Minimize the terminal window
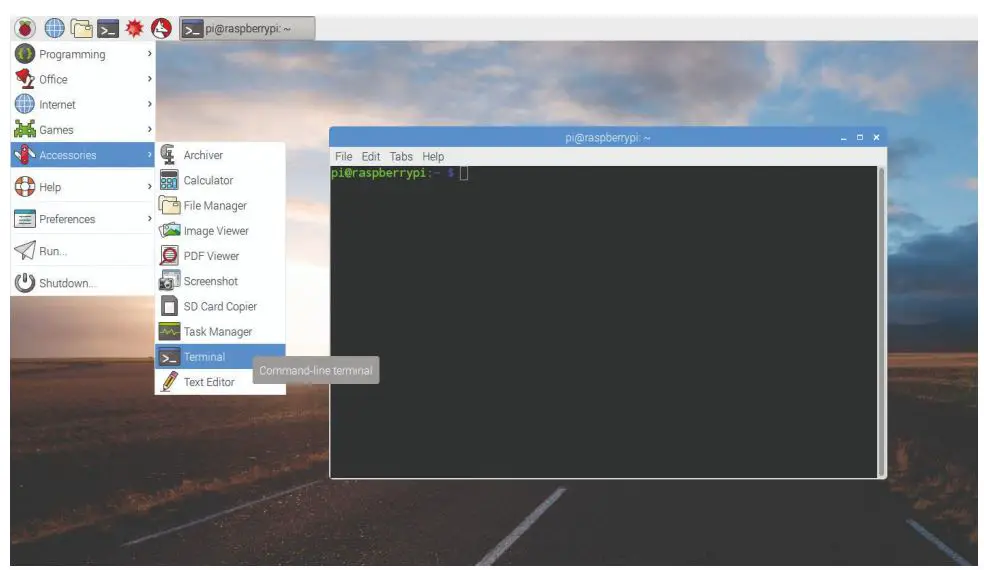 [843, 137]
